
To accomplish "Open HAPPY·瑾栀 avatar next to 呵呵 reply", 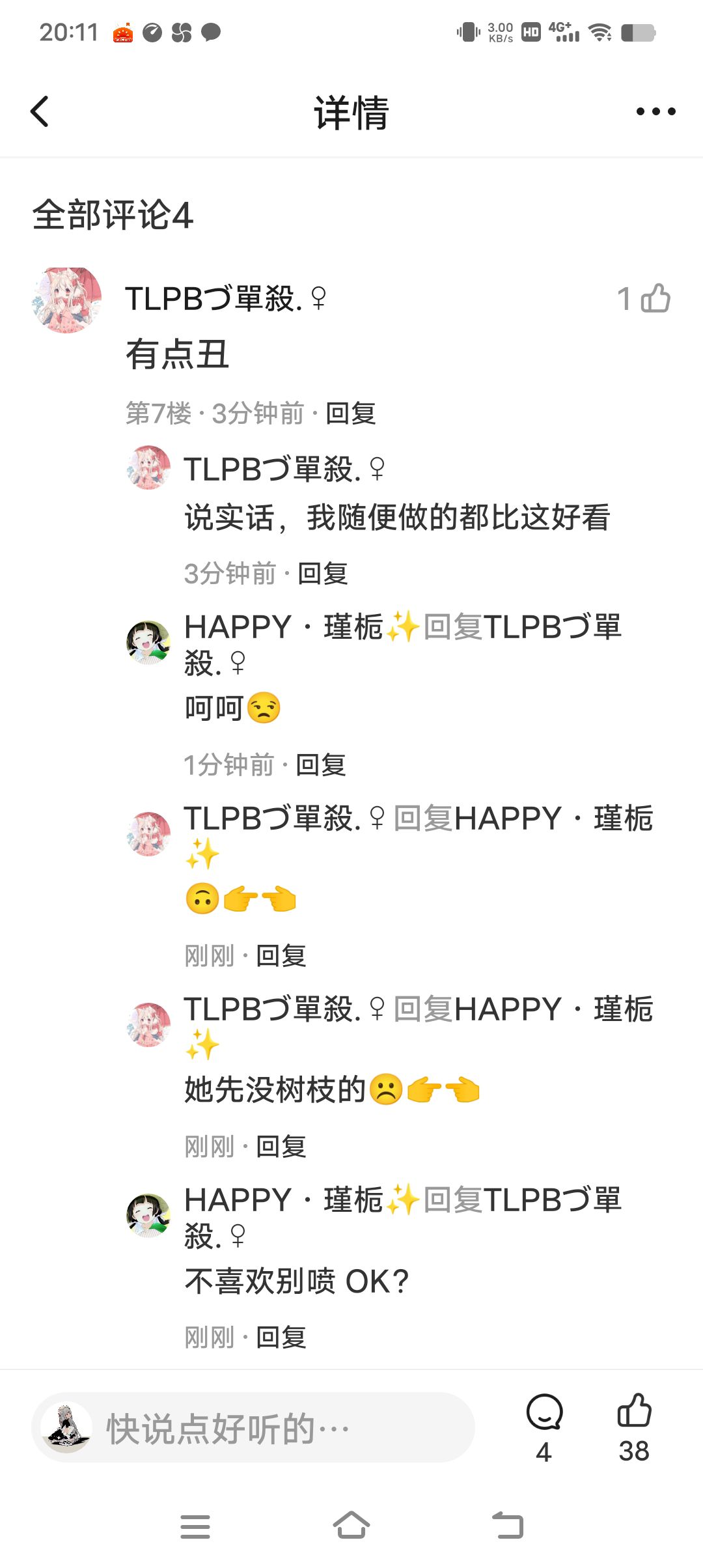I will (x=148, y=642).
